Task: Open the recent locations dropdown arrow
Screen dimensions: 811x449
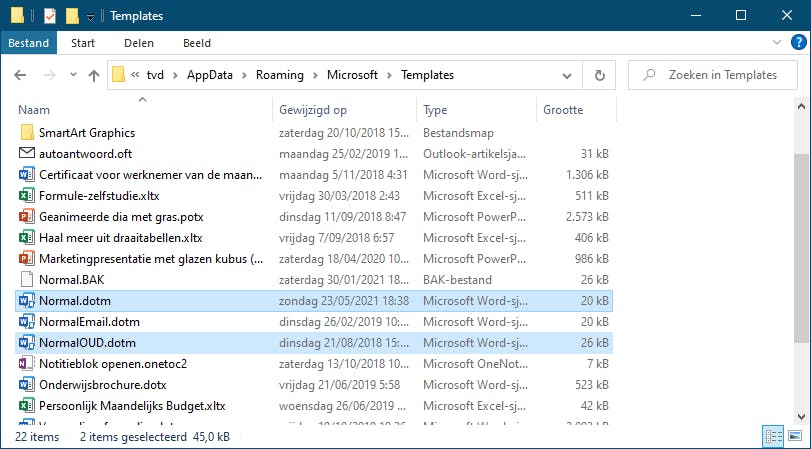Action: click(x=73, y=75)
